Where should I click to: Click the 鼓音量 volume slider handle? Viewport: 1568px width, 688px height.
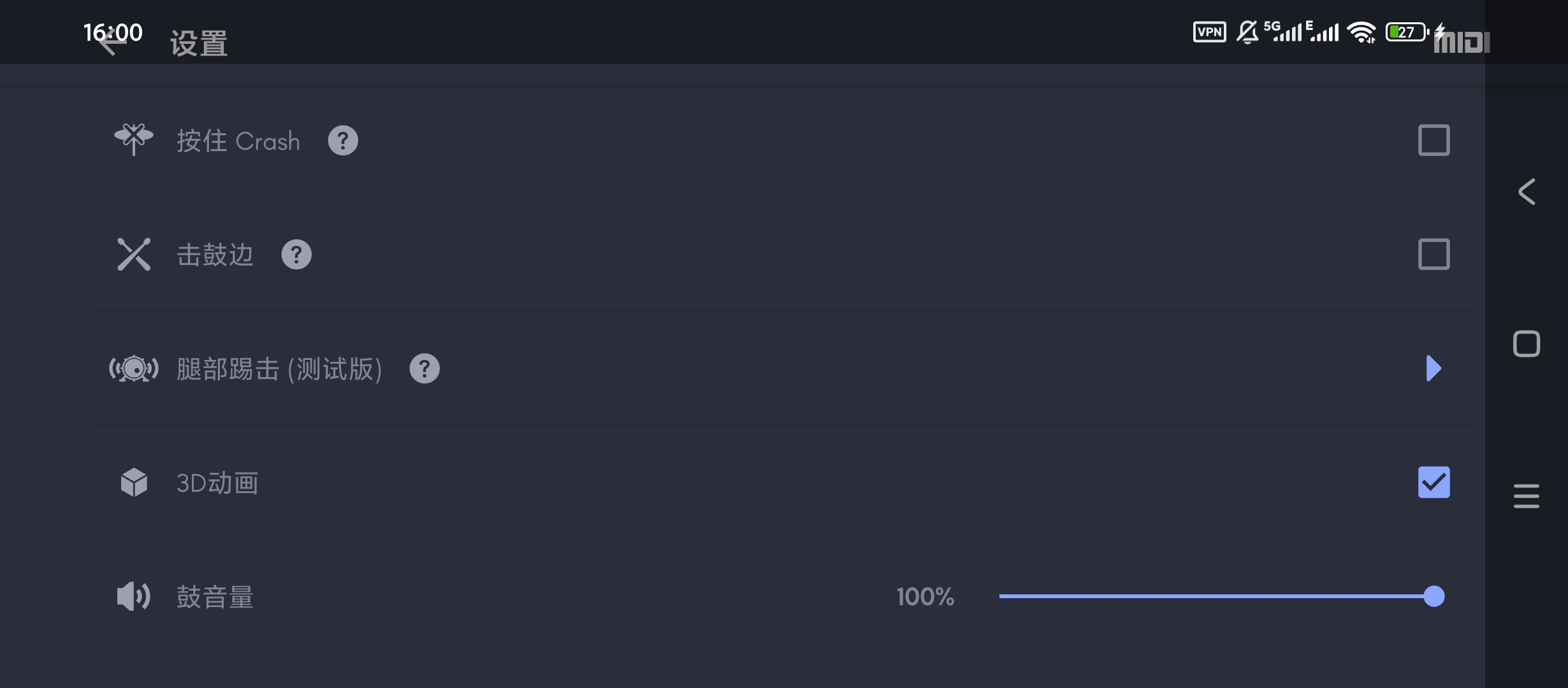click(x=1434, y=596)
